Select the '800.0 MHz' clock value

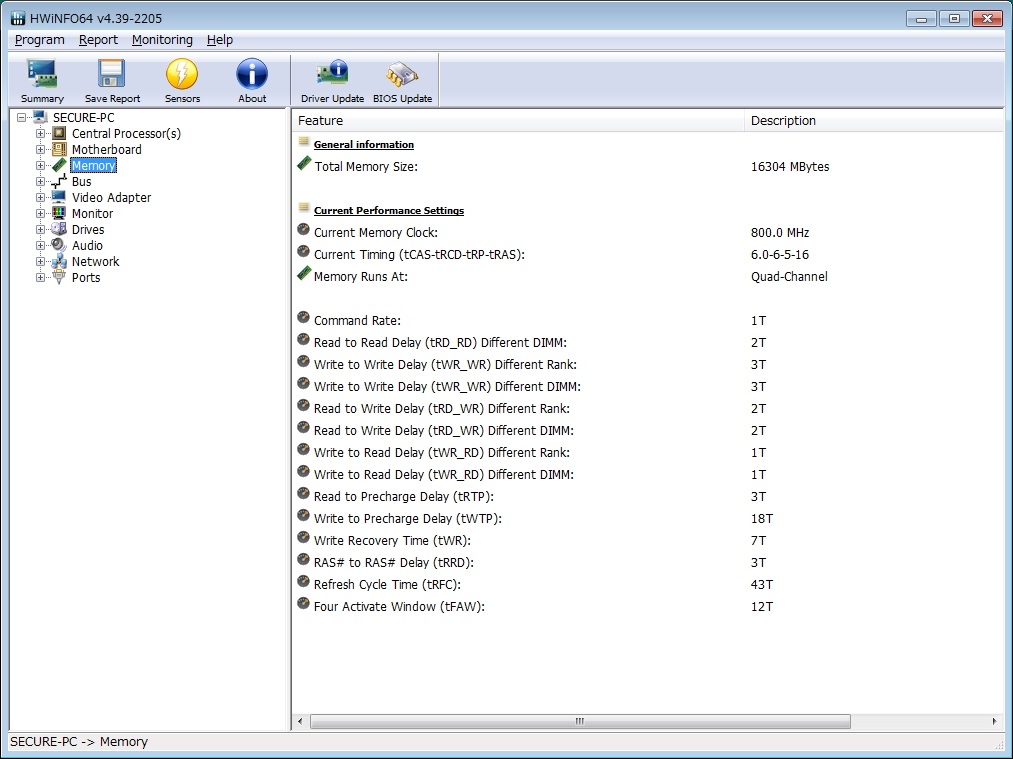(x=780, y=233)
